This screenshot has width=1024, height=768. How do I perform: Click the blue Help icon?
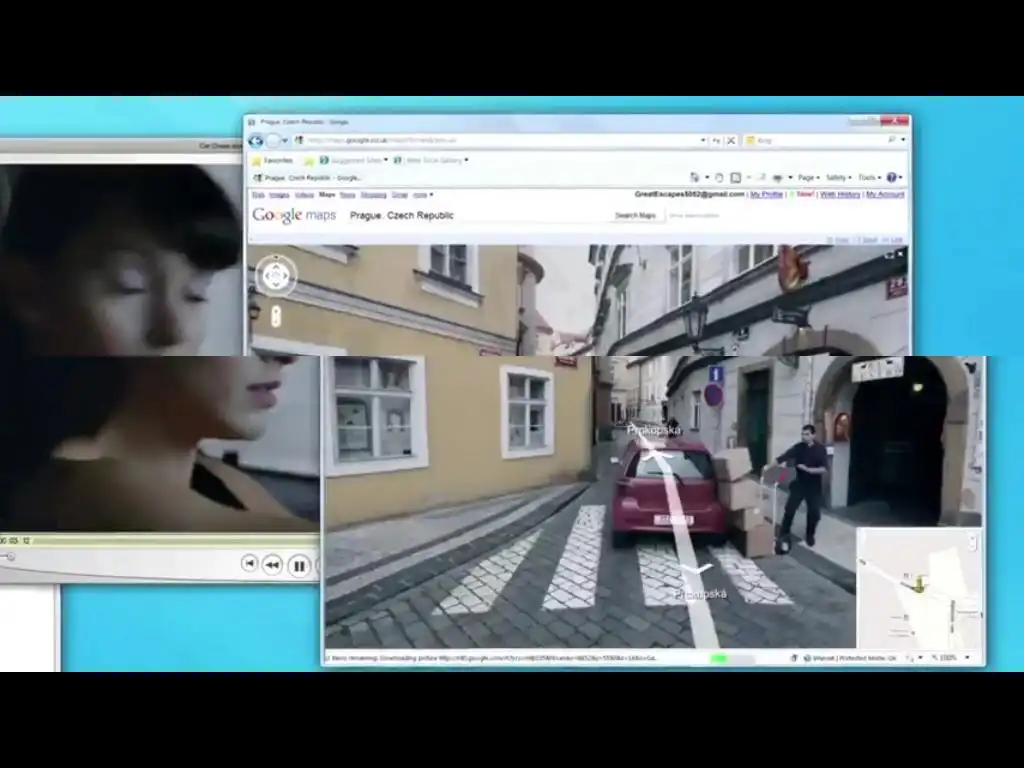point(892,178)
